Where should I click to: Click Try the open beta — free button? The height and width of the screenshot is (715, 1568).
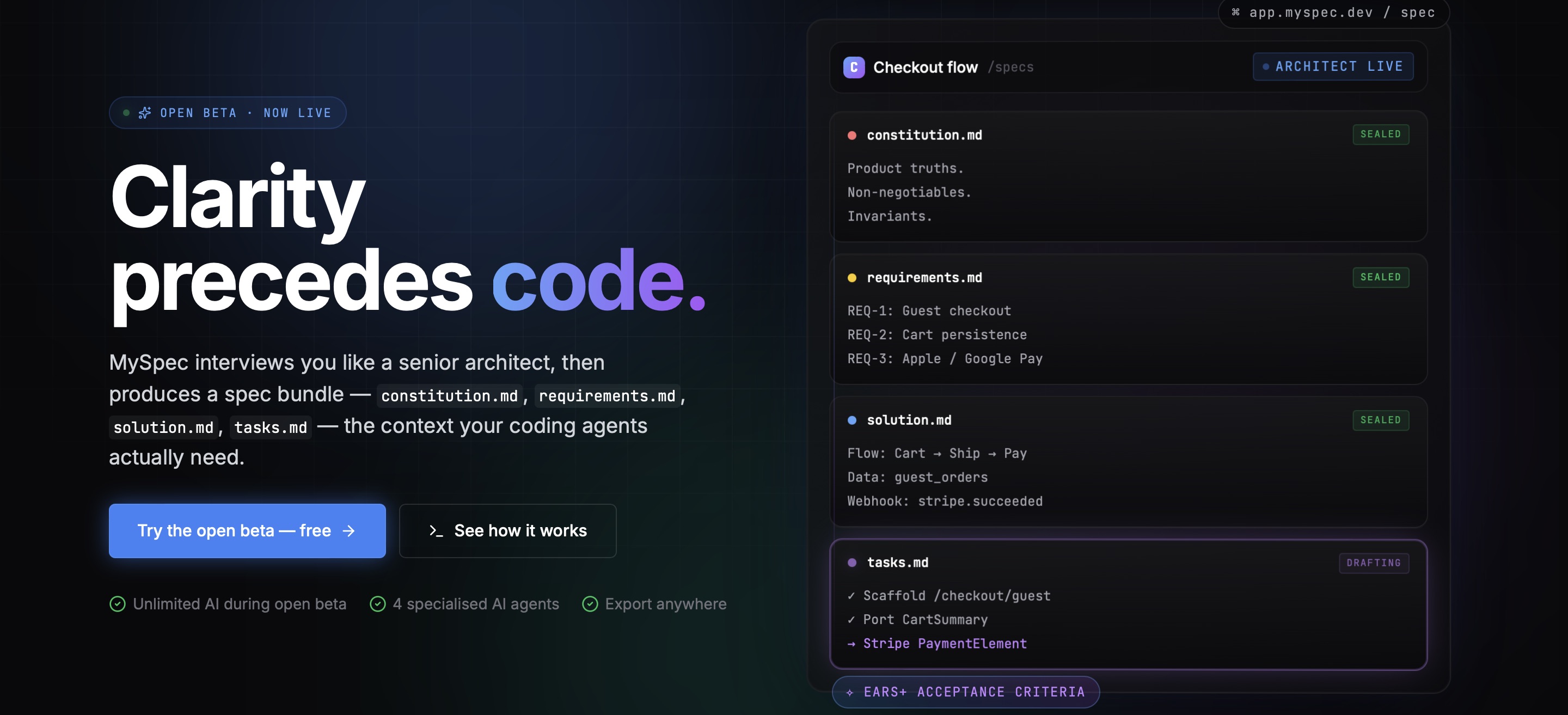tap(247, 531)
